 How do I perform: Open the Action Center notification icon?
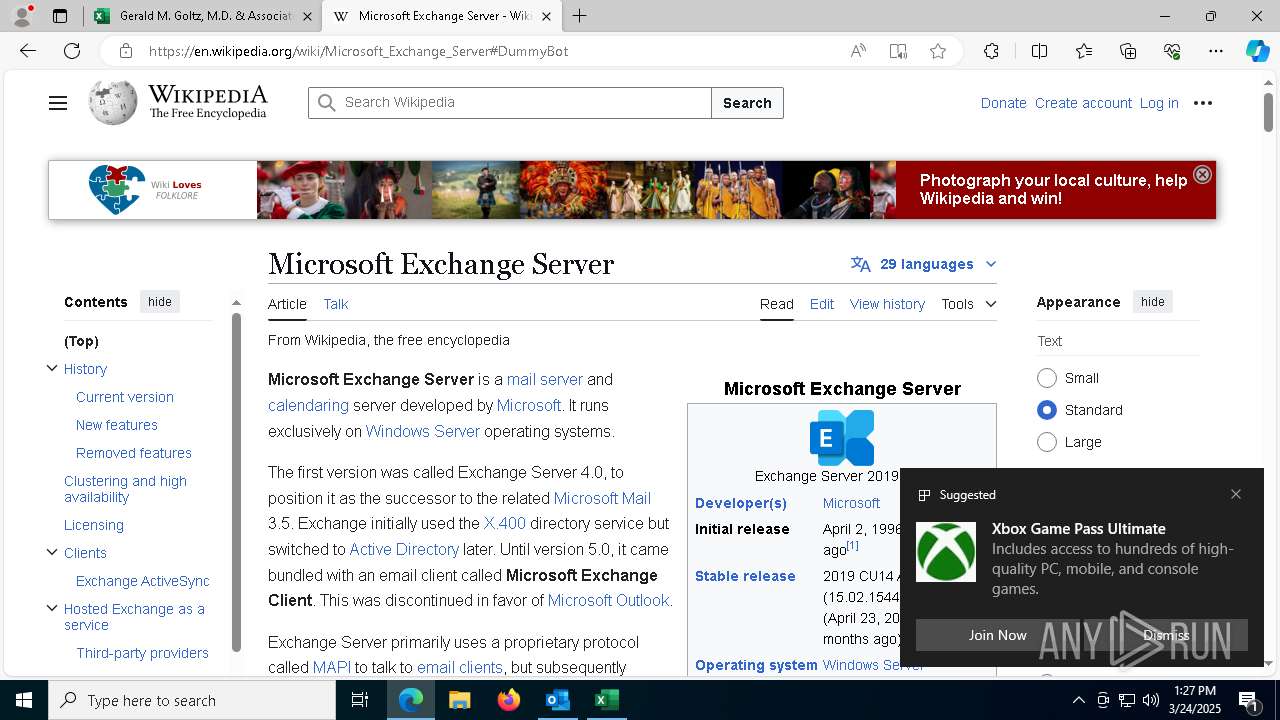tap(1248, 700)
